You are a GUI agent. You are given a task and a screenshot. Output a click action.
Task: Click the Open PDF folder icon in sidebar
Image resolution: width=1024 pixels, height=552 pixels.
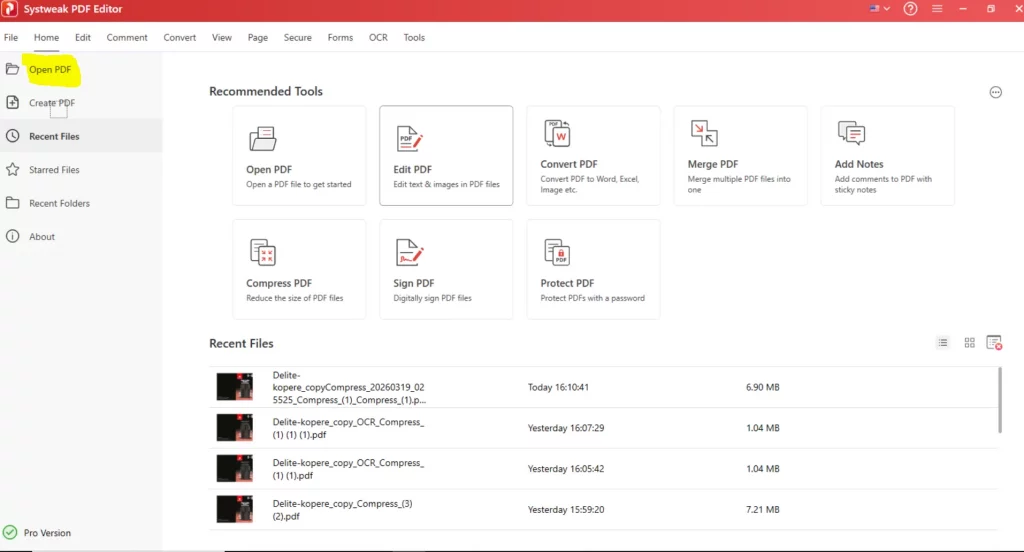[x=12, y=69]
